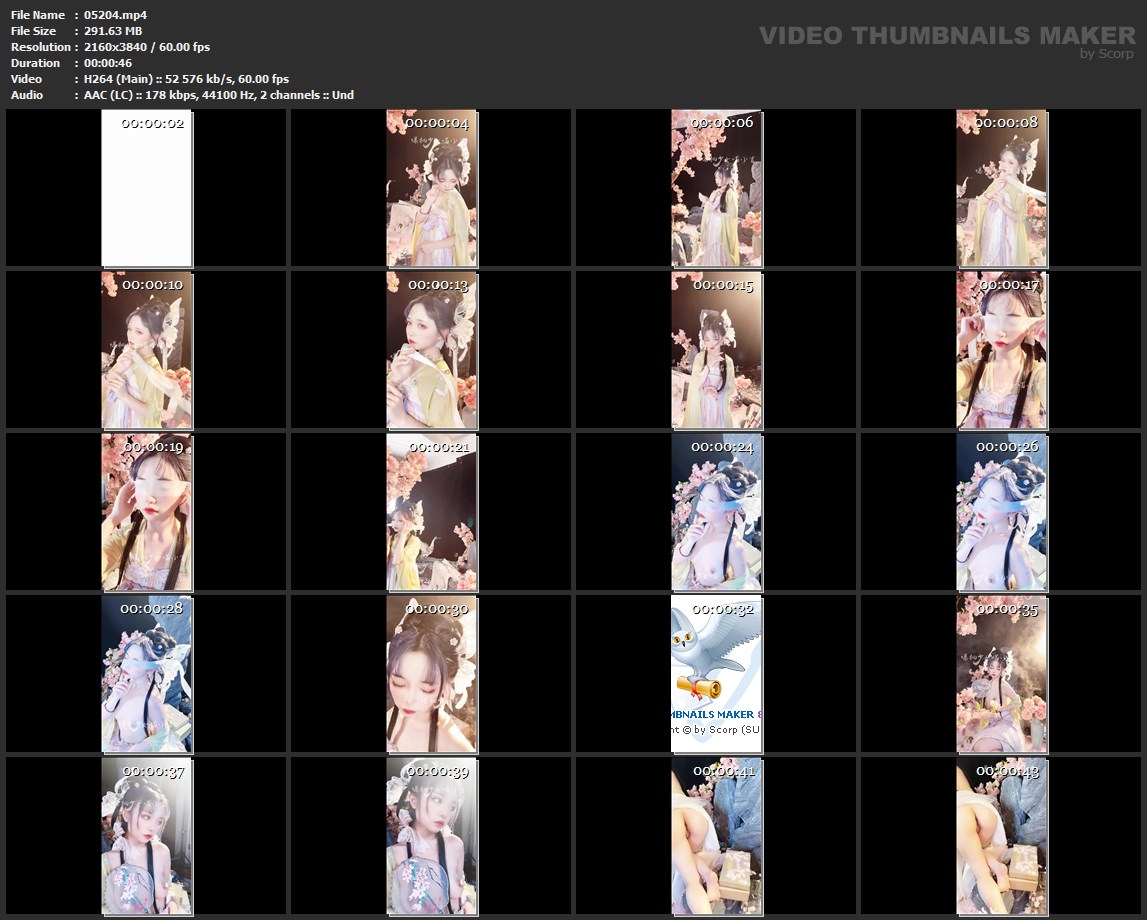Open the 00:00:06 frame thumbnail

point(716,188)
